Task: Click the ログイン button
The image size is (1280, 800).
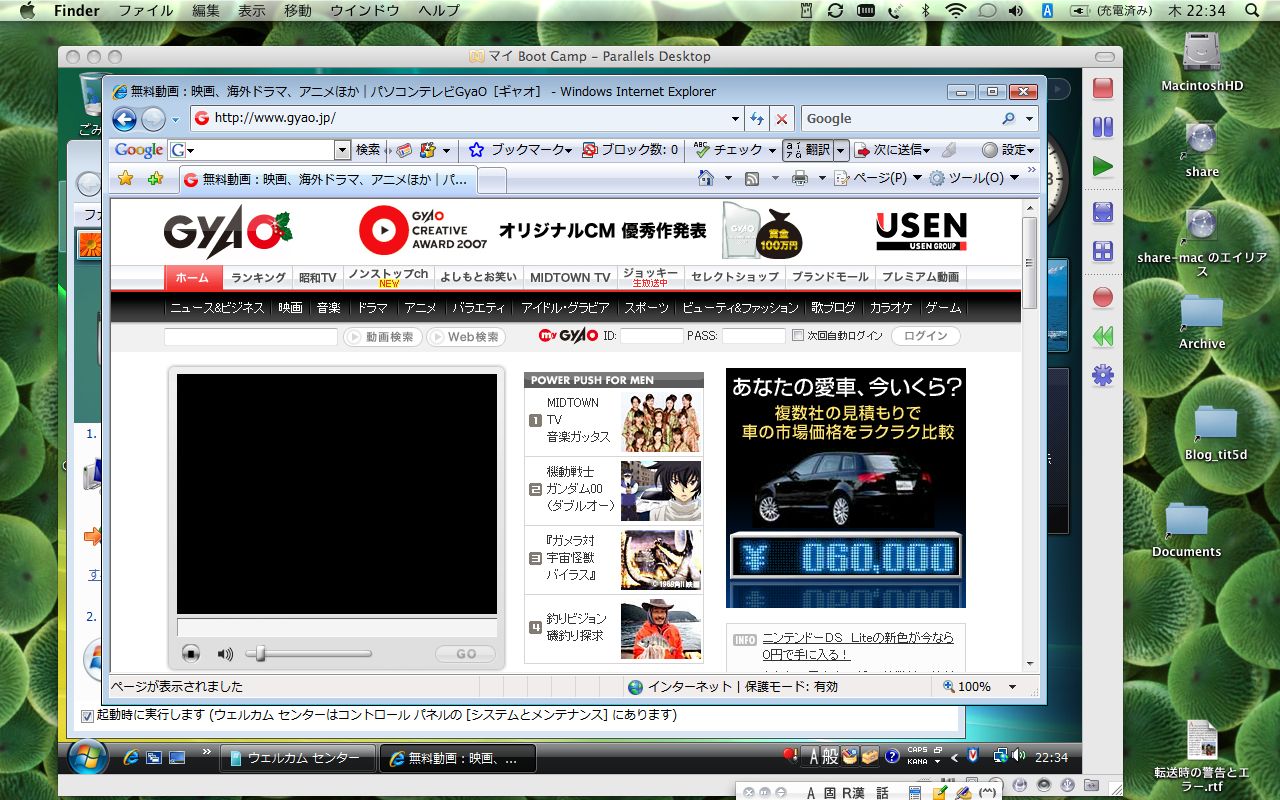Action: tap(926, 336)
